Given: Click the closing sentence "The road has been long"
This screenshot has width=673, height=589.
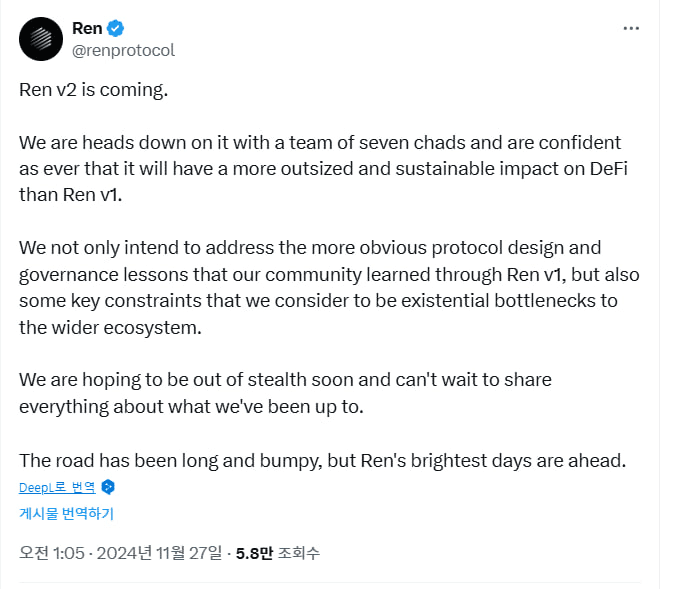Looking at the screenshot, I should click(322, 461).
